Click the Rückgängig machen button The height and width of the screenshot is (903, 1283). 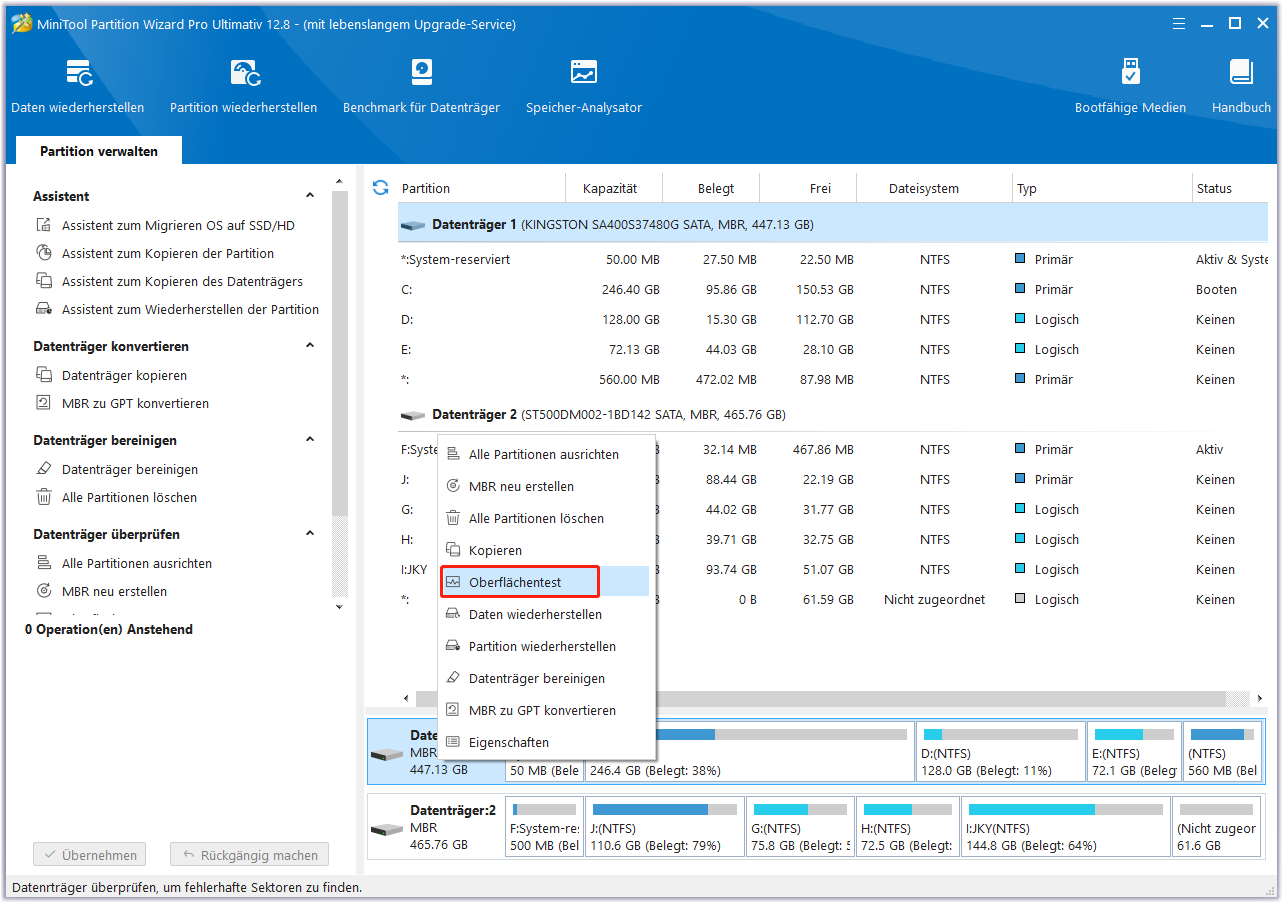[250, 856]
